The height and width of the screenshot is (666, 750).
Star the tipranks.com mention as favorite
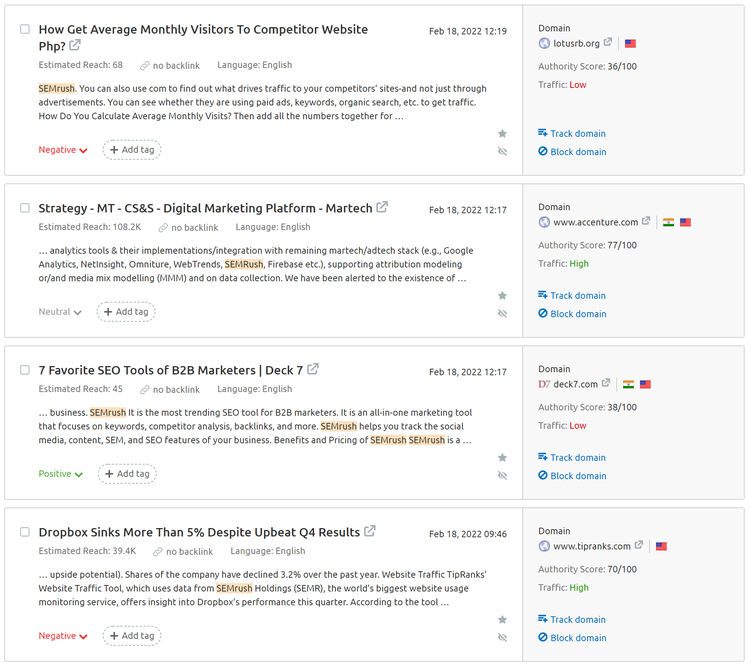pyautogui.click(x=502, y=620)
